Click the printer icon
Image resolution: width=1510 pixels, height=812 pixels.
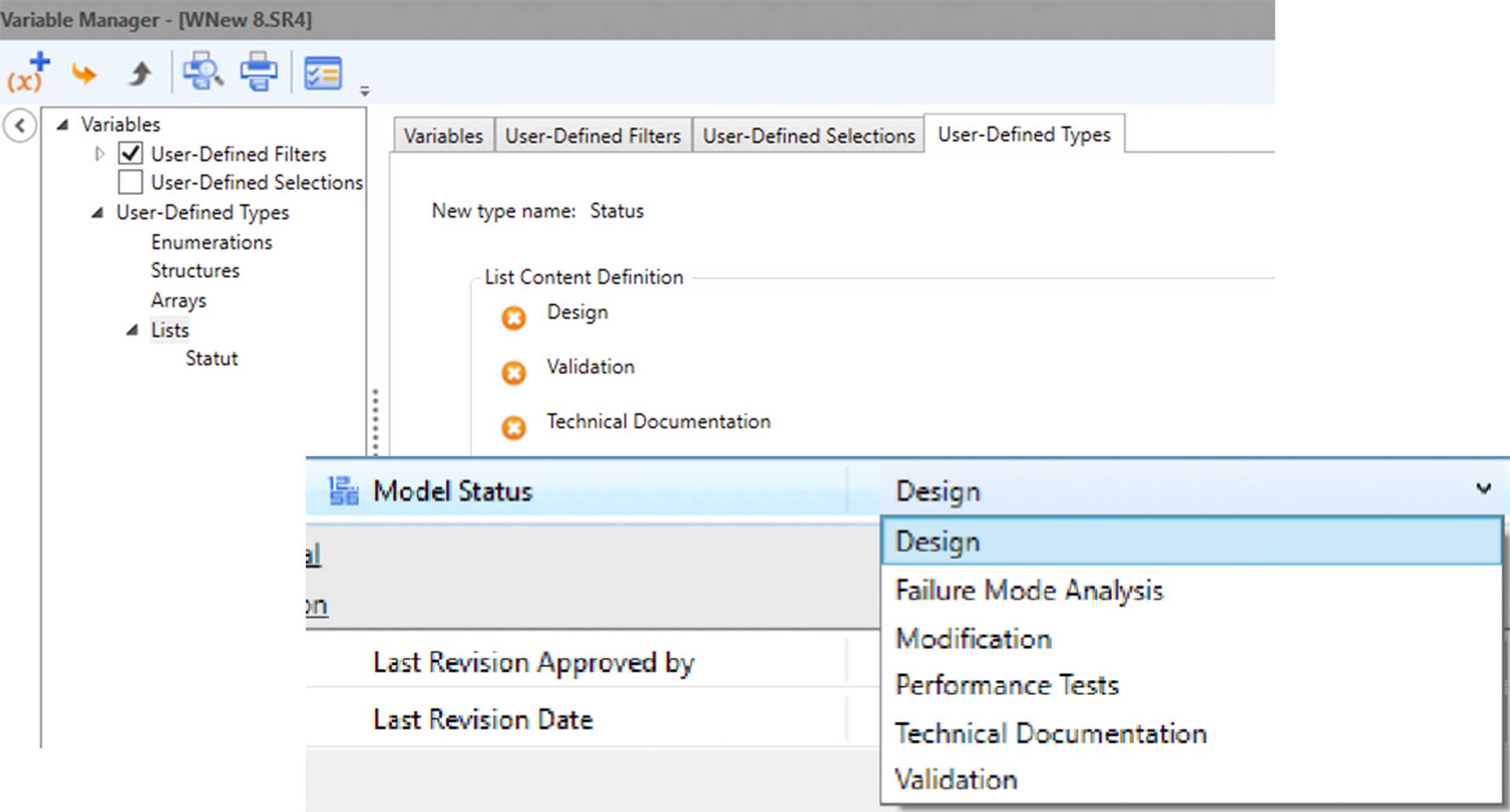point(259,72)
